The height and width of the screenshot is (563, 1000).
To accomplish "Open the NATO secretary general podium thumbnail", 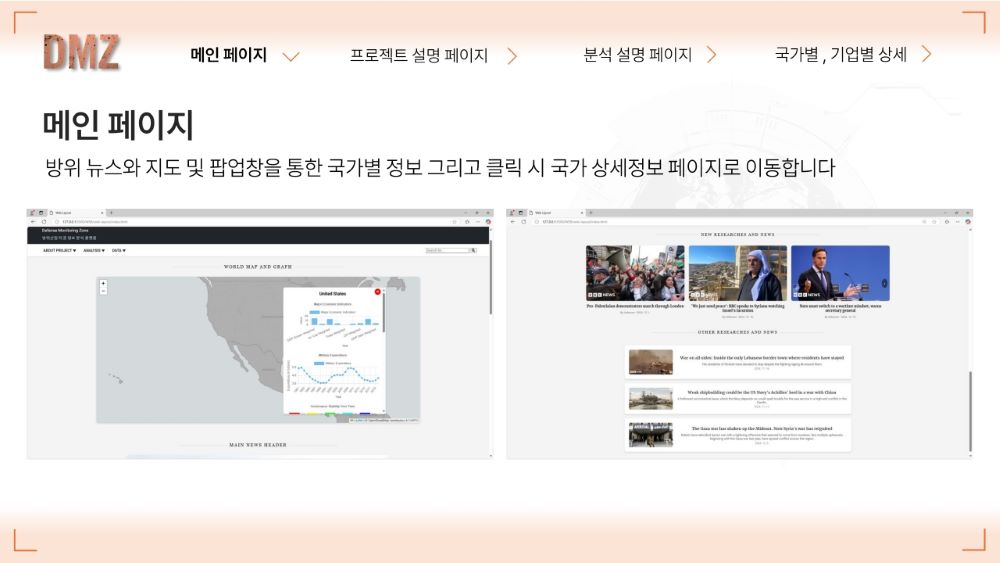I will pyautogui.click(x=841, y=273).
